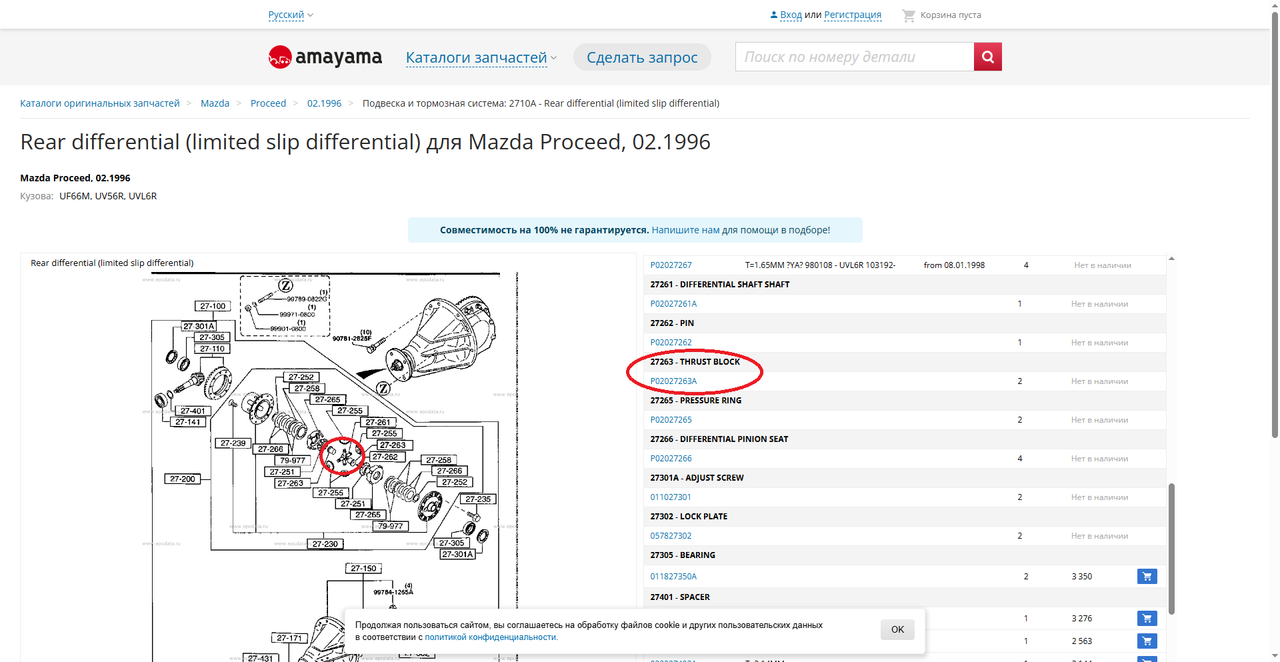
Task: Add part priced 3 350 to cart
Action: pyautogui.click(x=1147, y=576)
